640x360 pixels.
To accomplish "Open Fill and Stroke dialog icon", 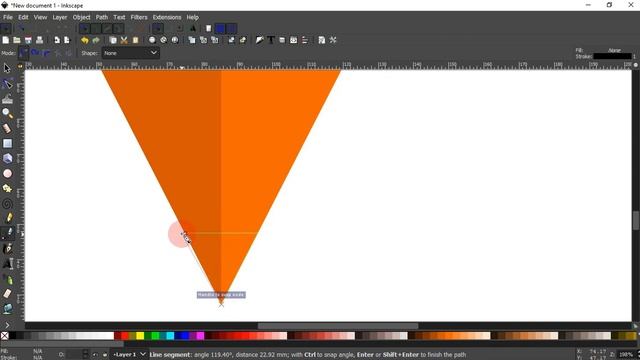I will coord(260,40).
